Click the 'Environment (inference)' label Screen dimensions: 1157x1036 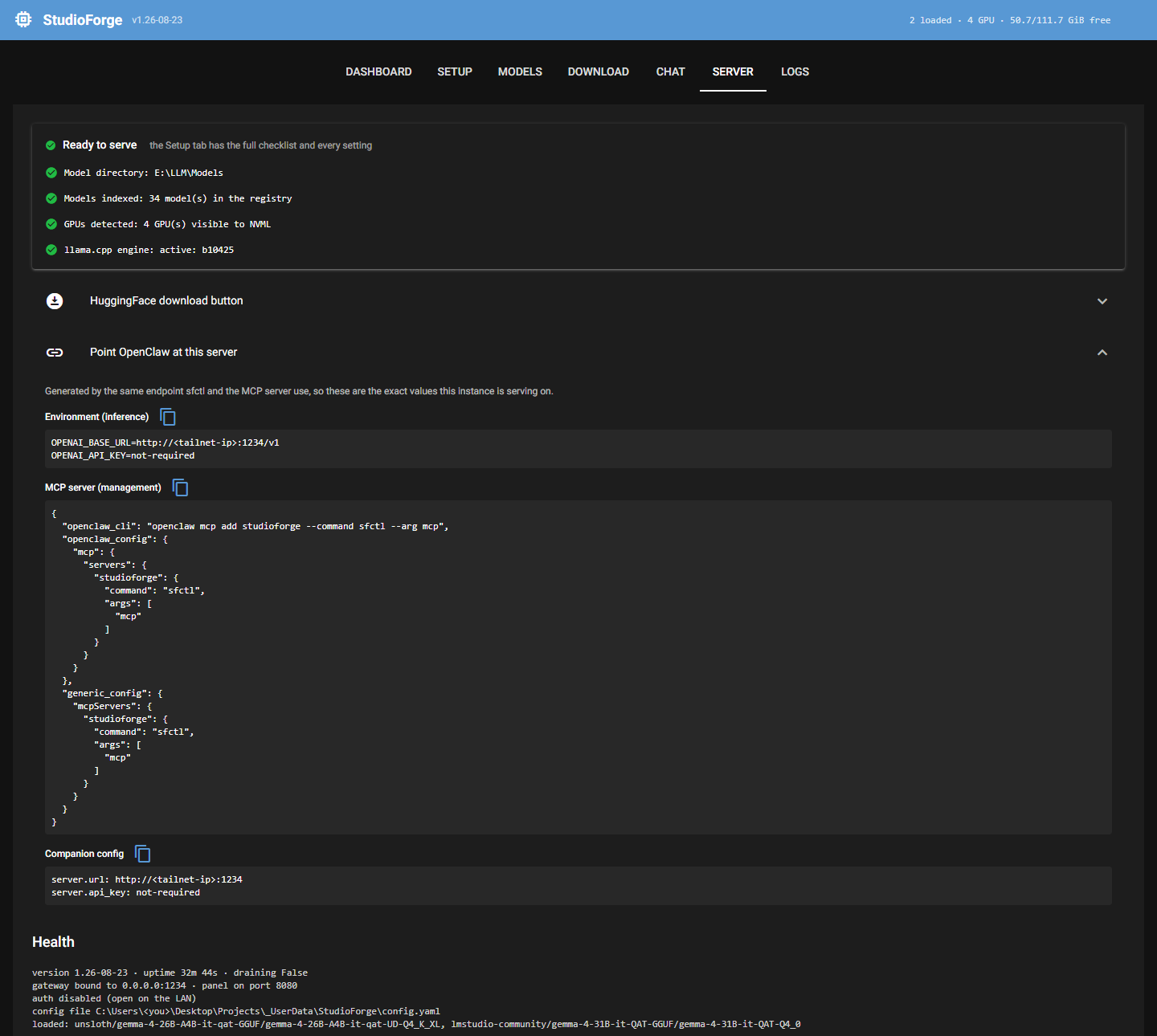coord(97,417)
